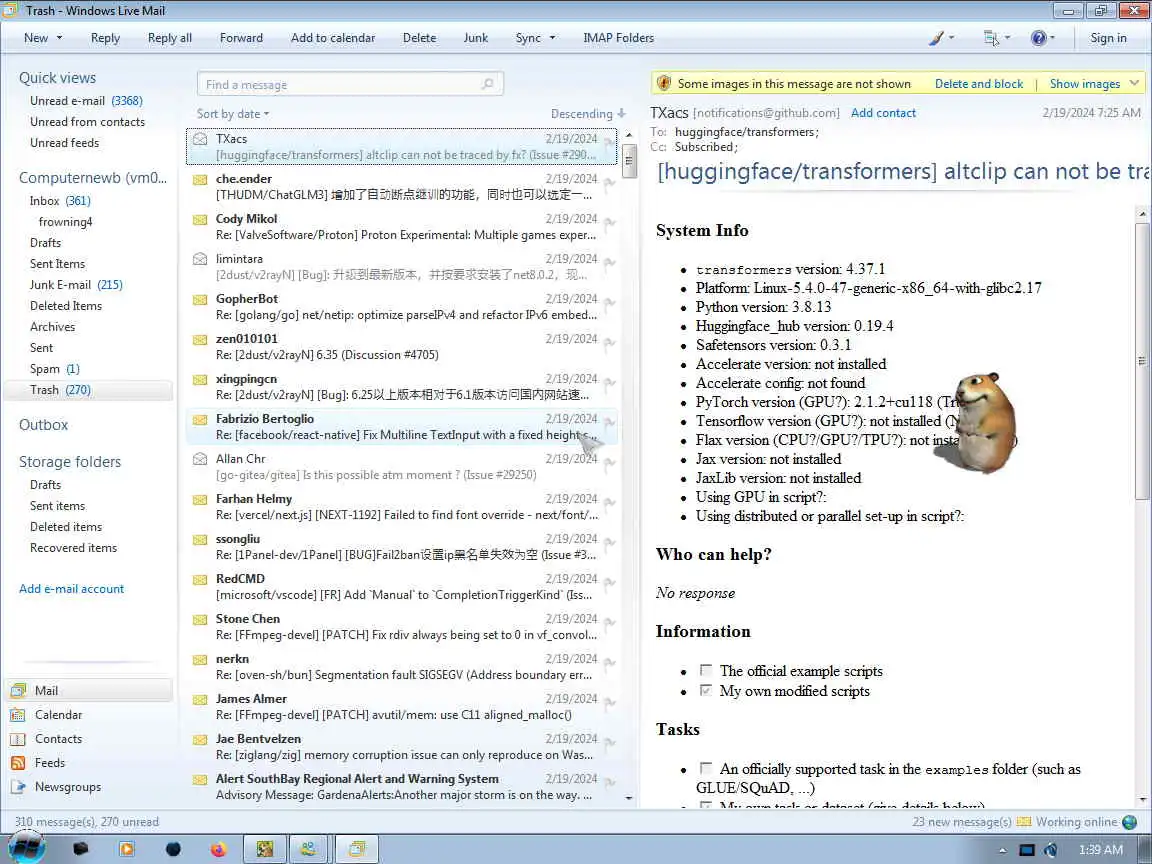Open the Sort by date dropdown
The width and height of the screenshot is (1152, 864).
233,114
